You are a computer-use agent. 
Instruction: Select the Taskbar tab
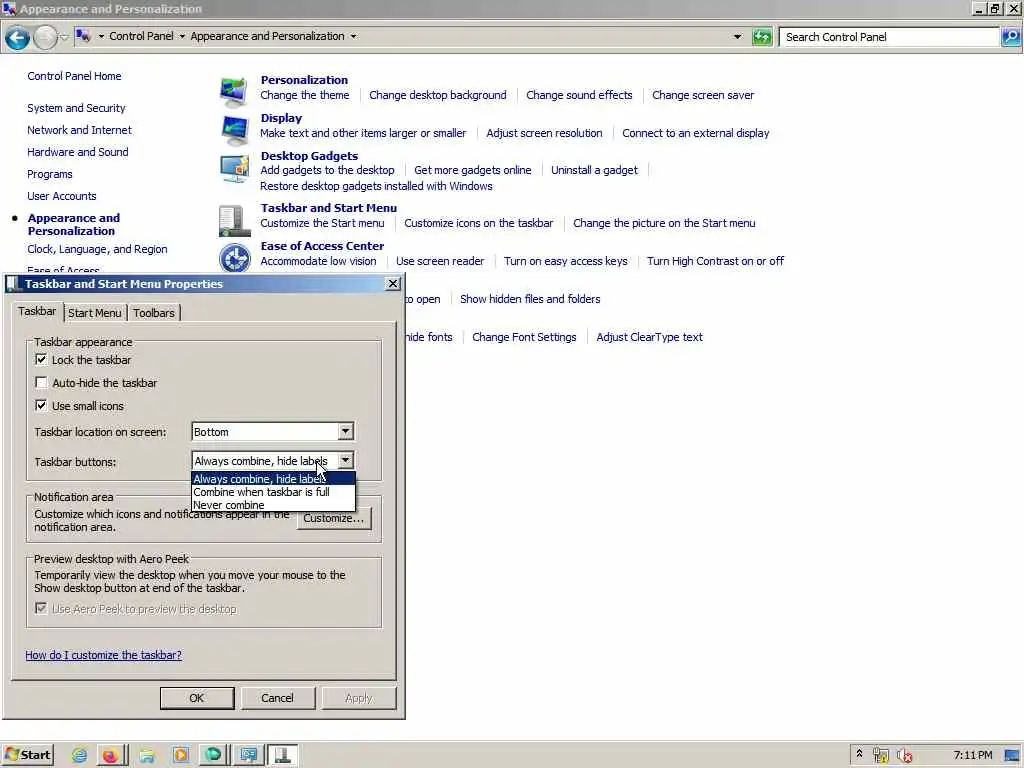click(x=37, y=312)
